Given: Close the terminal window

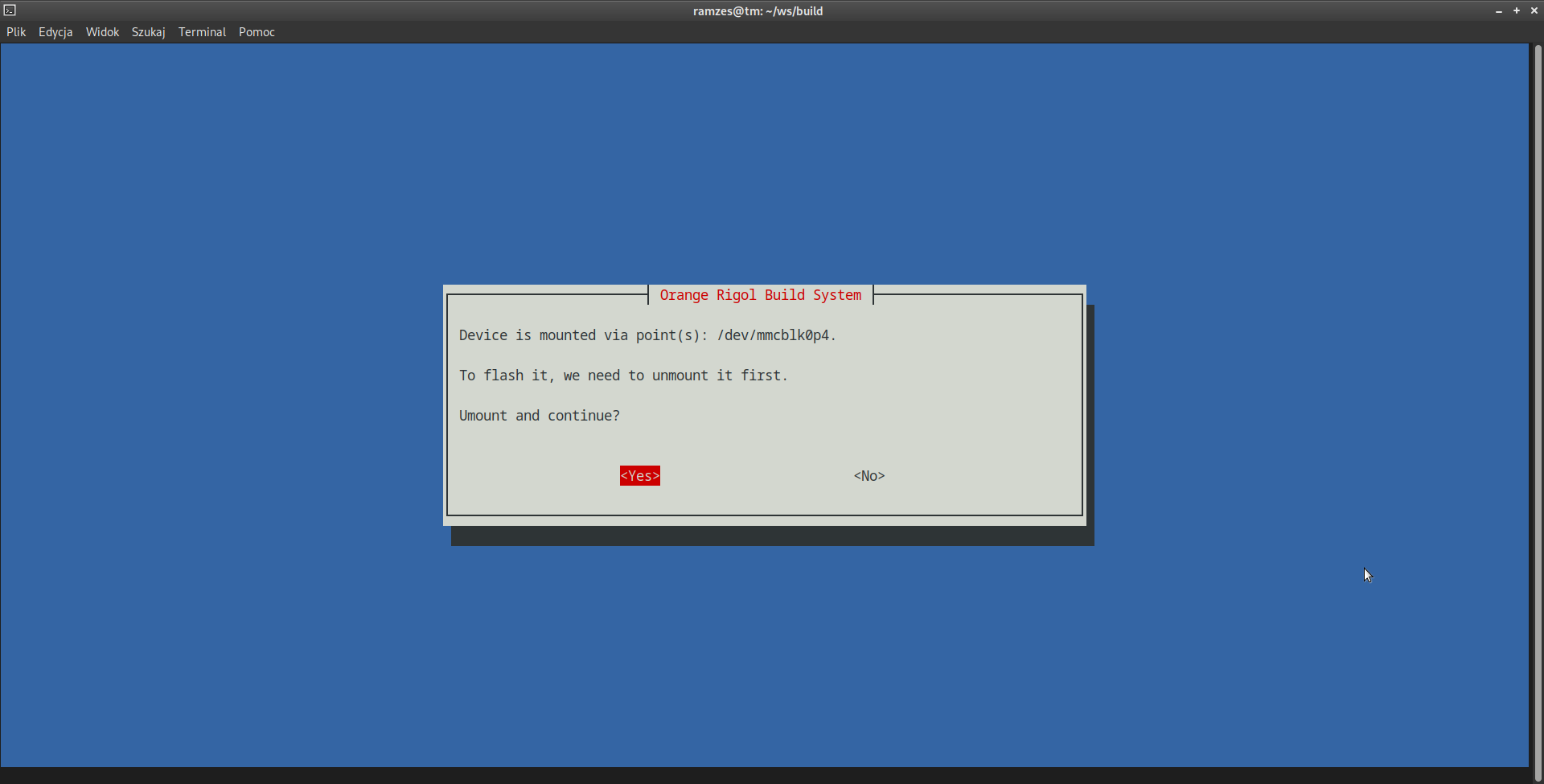Looking at the screenshot, I should [1534, 11].
